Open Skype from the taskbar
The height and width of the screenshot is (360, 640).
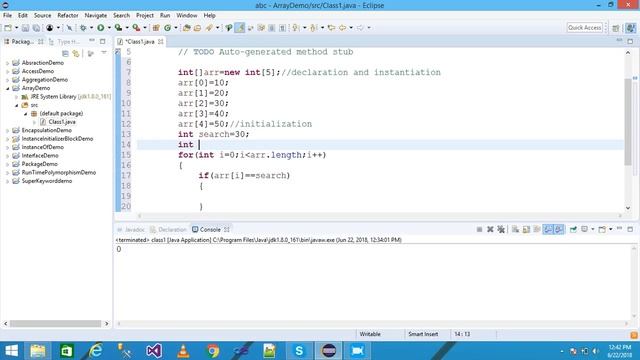pos(299,351)
